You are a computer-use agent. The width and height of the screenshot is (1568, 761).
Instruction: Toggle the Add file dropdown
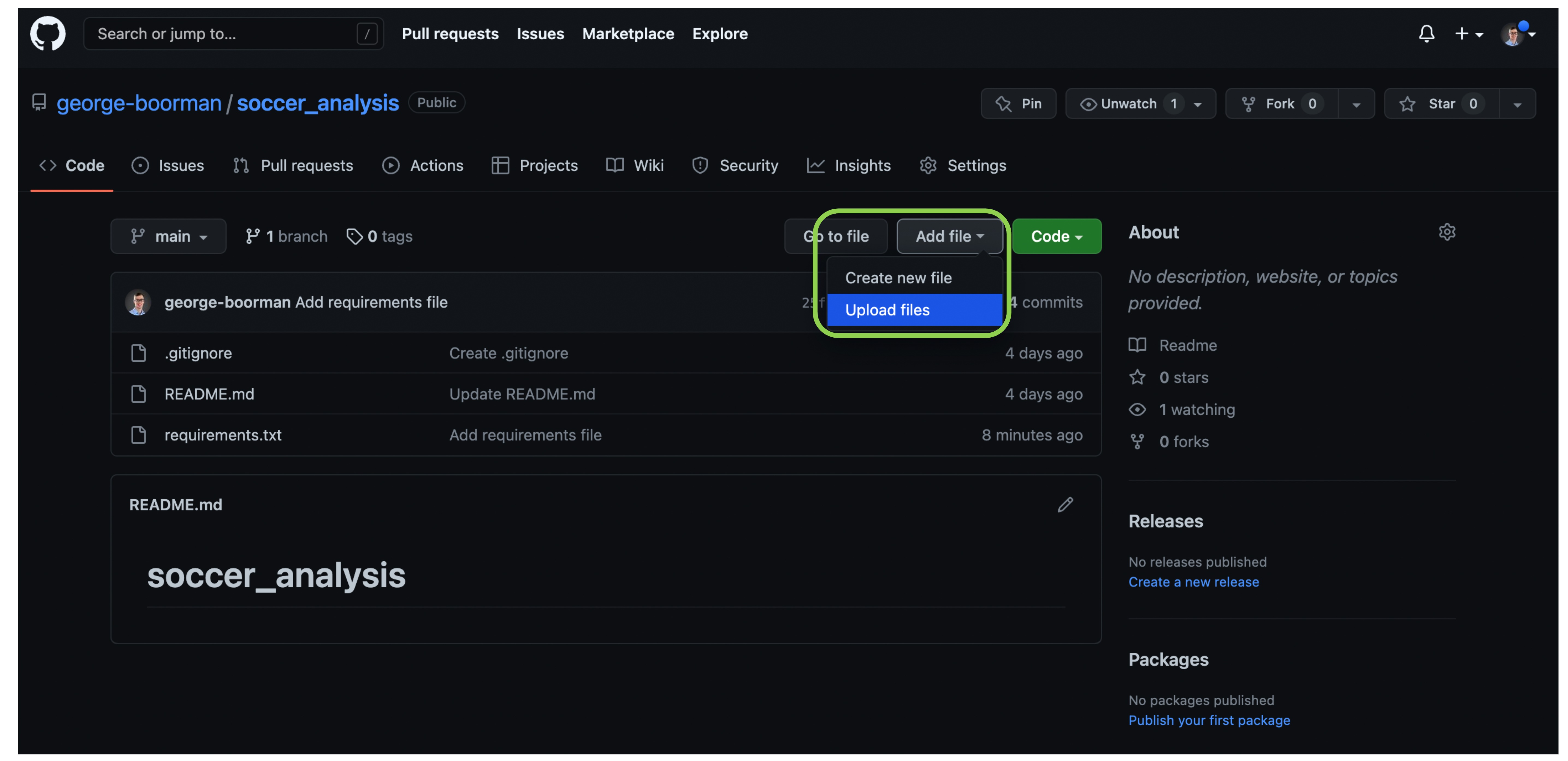tap(949, 236)
